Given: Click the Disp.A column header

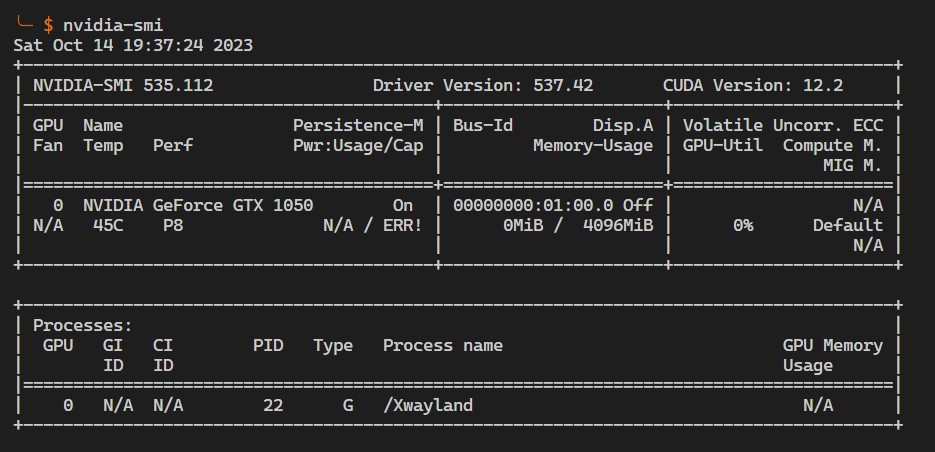Looking at the screenshot, I should click(623, 125).
